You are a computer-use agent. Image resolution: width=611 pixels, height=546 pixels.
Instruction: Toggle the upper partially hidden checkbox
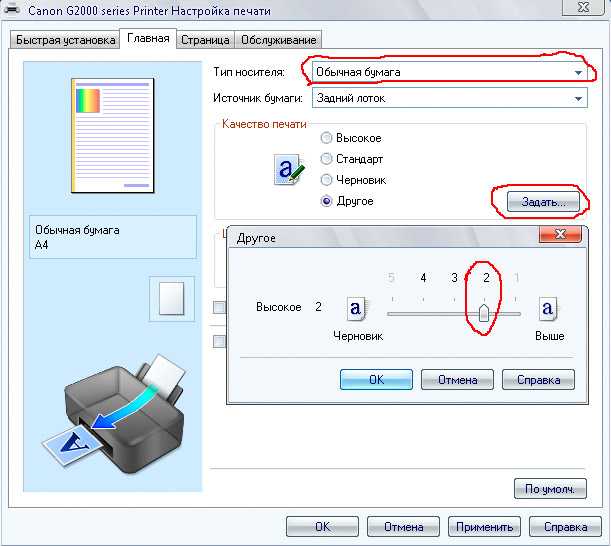[x=219, y=307]
